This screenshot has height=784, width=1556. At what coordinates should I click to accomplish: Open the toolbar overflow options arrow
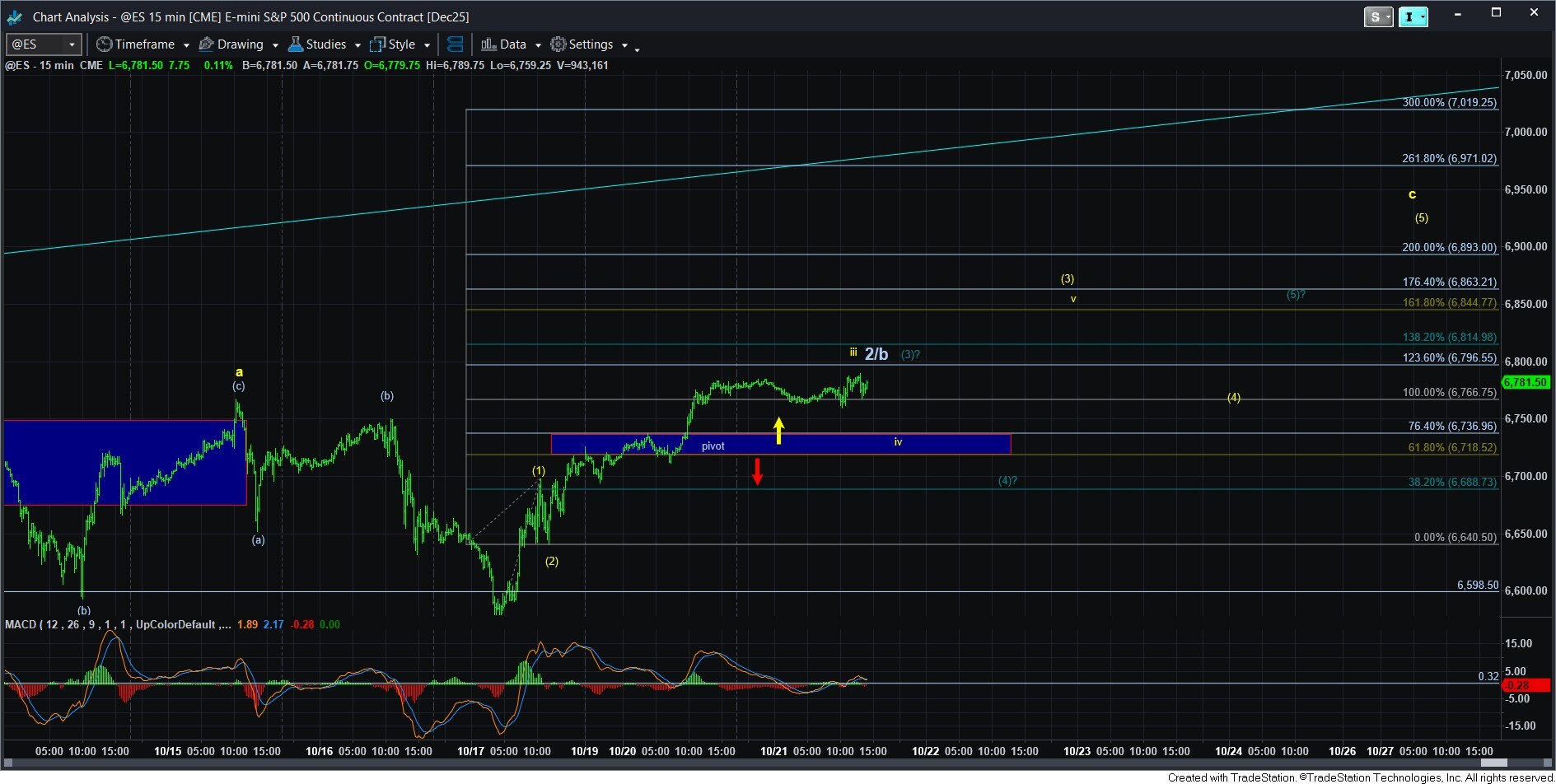click(x=637, y=49)
